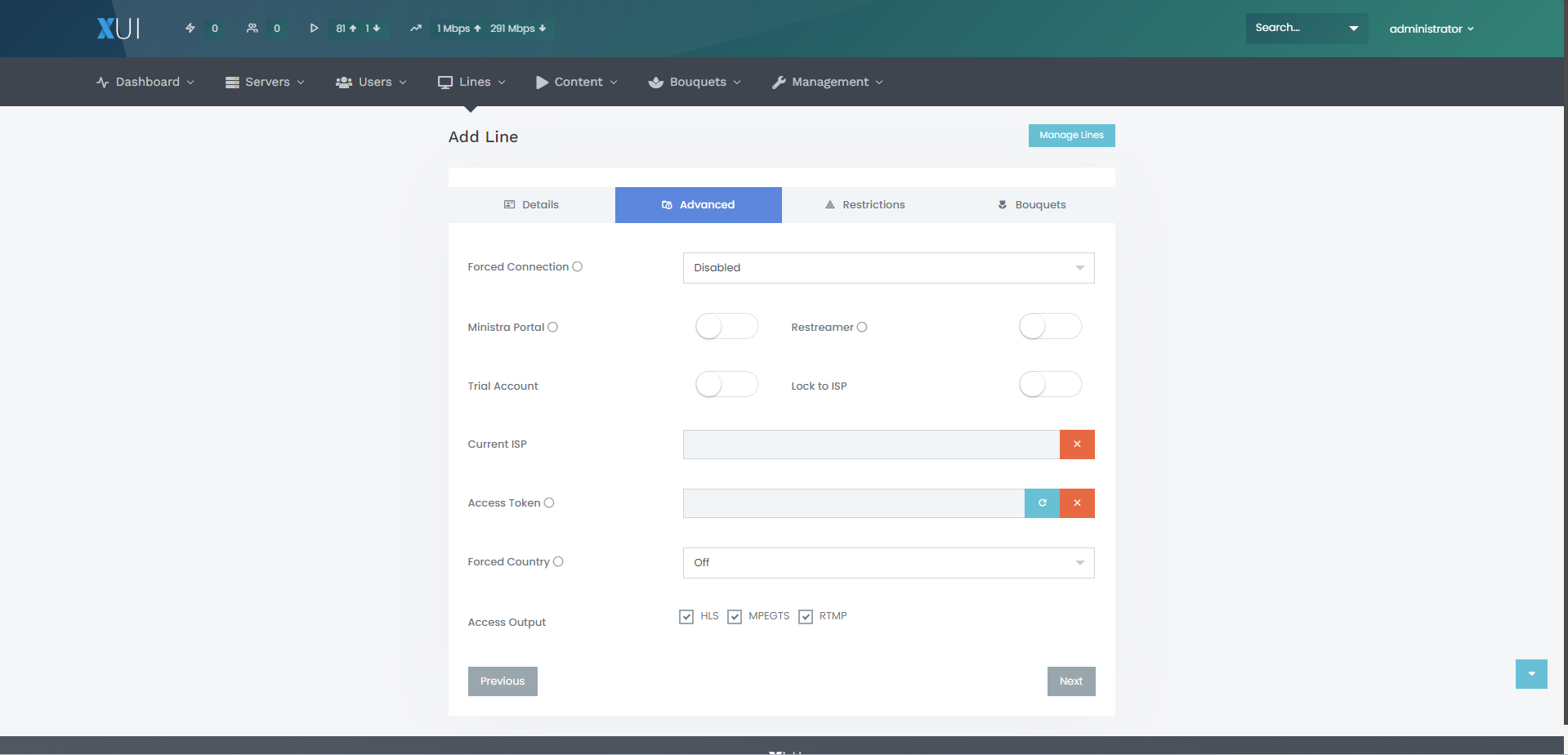Switch to the Restrictions tab

click(865, 205)
